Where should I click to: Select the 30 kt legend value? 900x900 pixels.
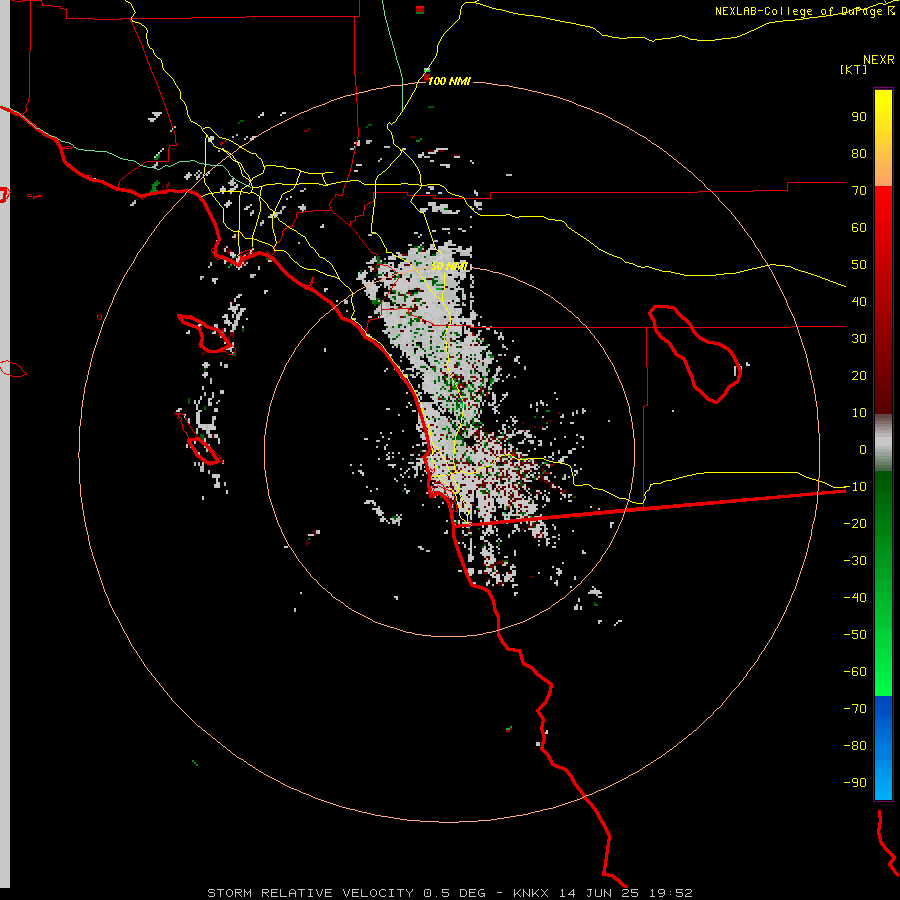pyautogui.click(x=859, y=339)
